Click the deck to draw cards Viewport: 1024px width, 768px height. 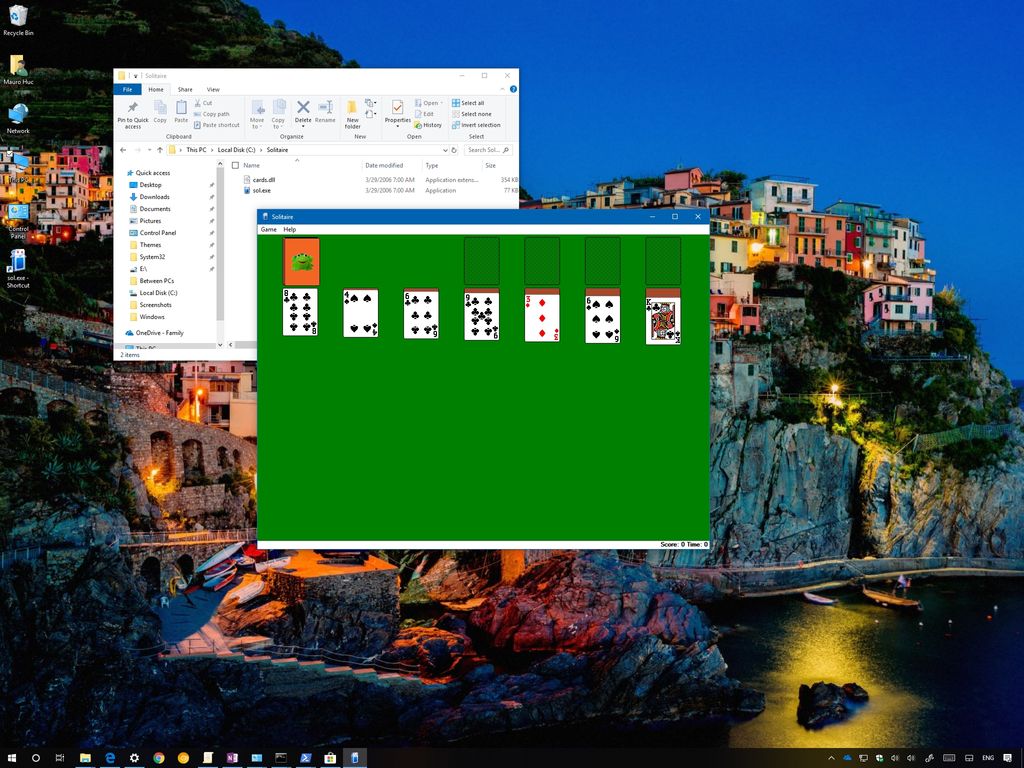(x=300, y=260)
